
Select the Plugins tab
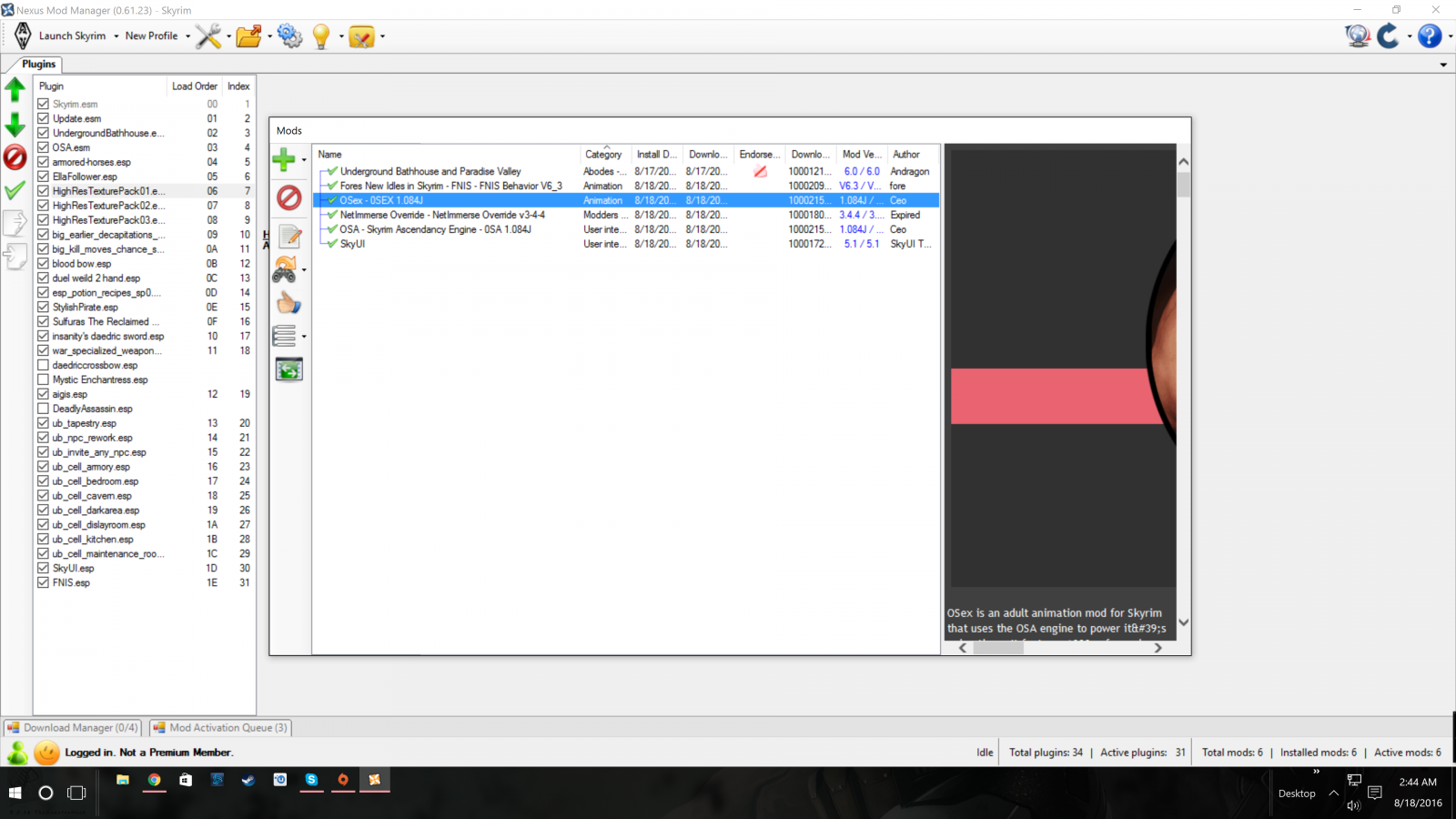[38, 64]
